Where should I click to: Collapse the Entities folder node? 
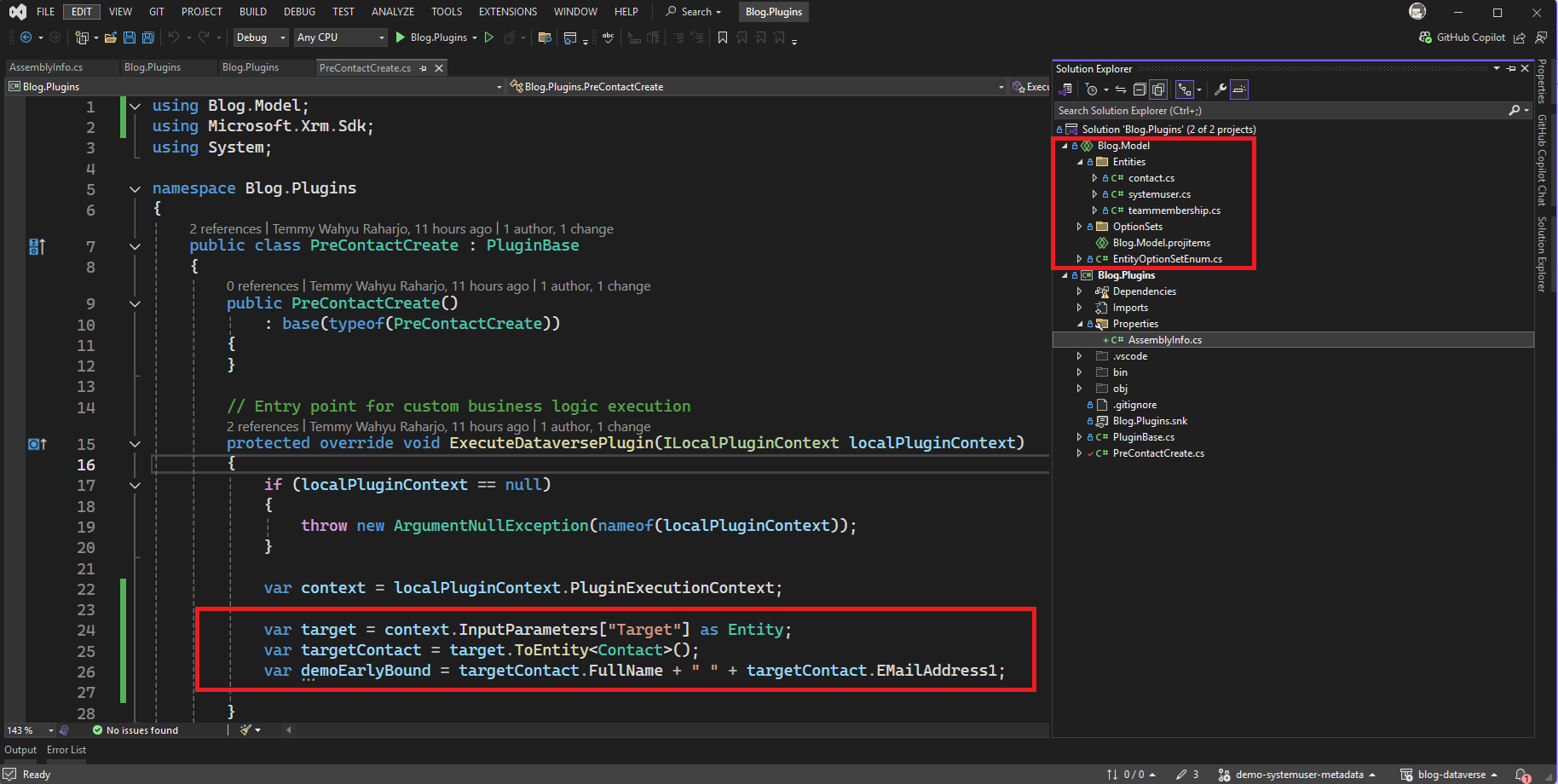click(1080, 162)
